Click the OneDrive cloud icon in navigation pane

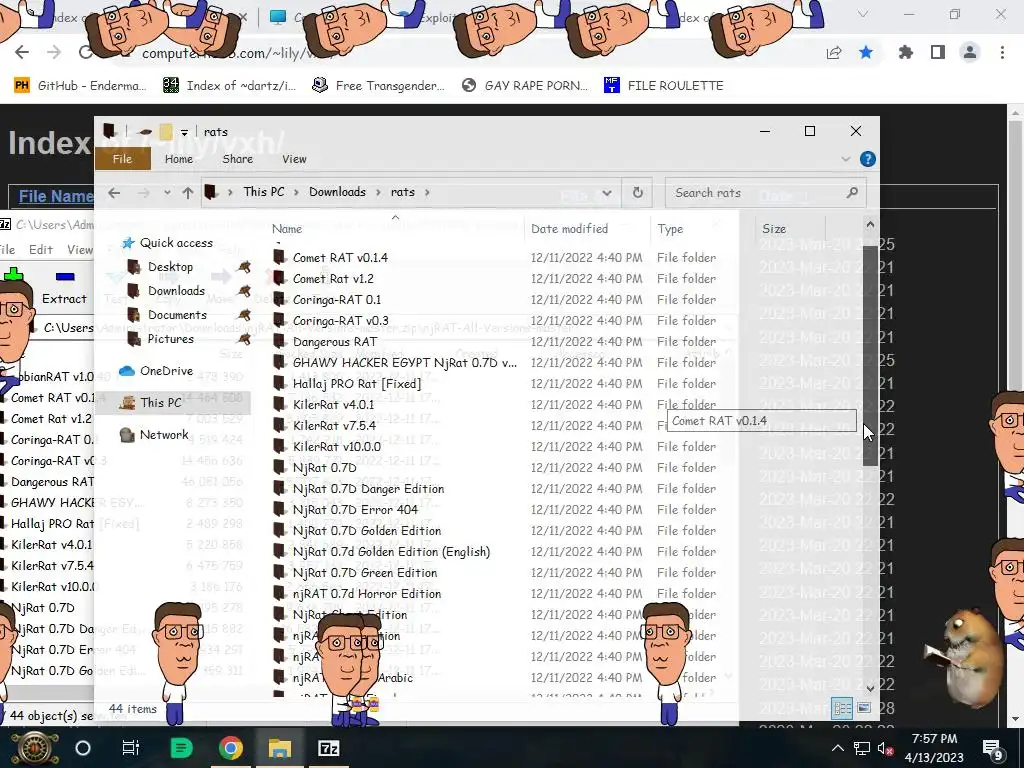127,371
